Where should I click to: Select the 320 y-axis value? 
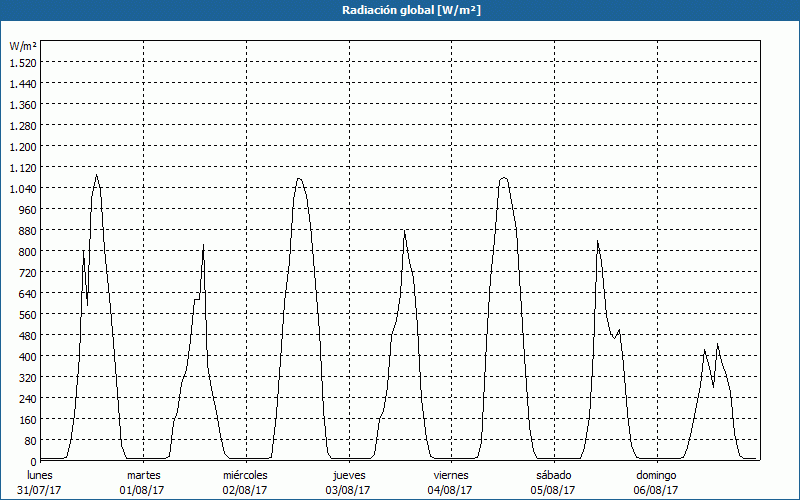28,378
